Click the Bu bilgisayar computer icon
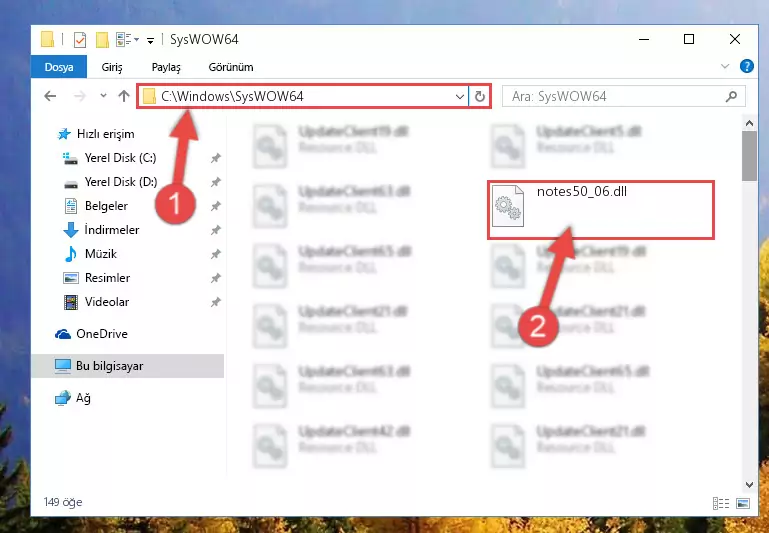 tap(63, 366)
